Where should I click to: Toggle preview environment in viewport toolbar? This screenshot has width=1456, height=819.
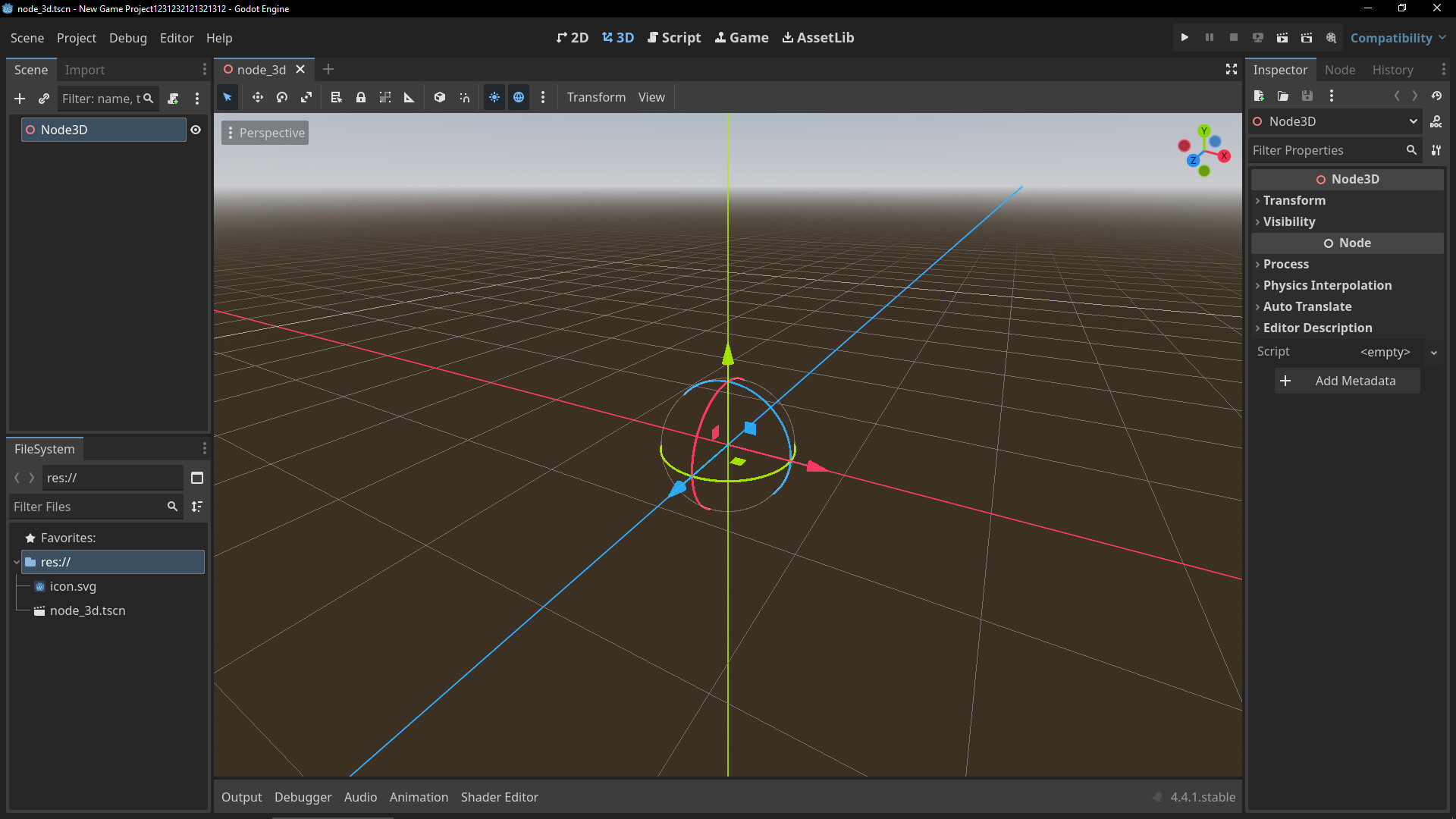[519, 97]
